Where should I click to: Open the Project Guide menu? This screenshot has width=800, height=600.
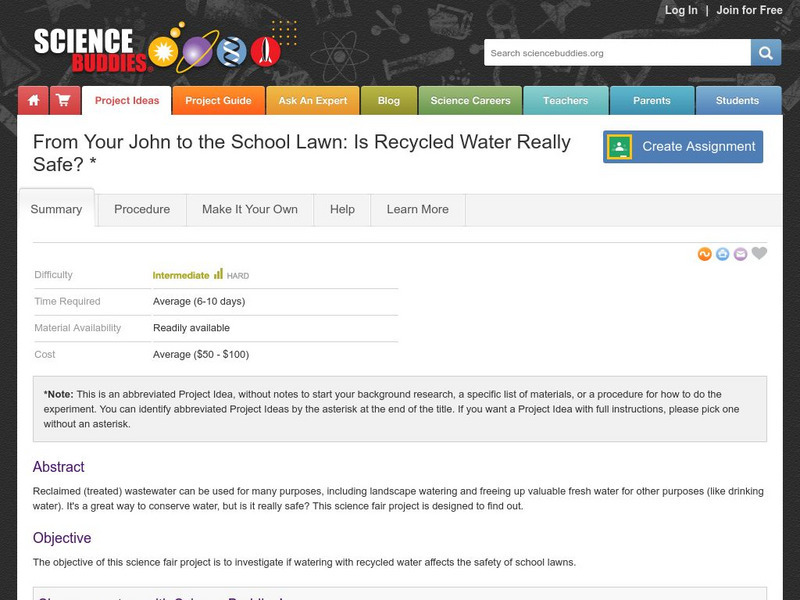tap(218, 101)
